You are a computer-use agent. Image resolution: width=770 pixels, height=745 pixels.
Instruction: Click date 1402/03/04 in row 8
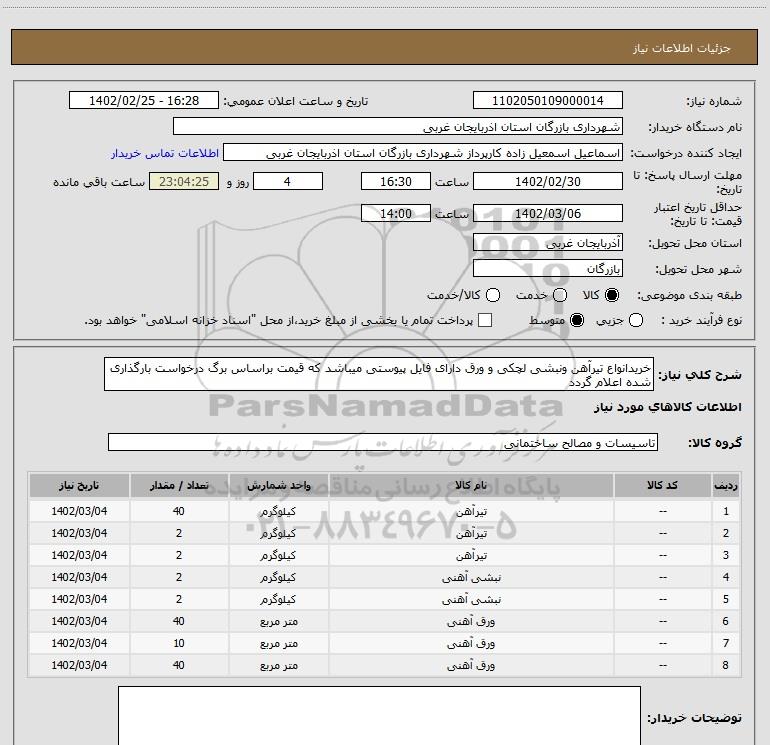point(79,665)
